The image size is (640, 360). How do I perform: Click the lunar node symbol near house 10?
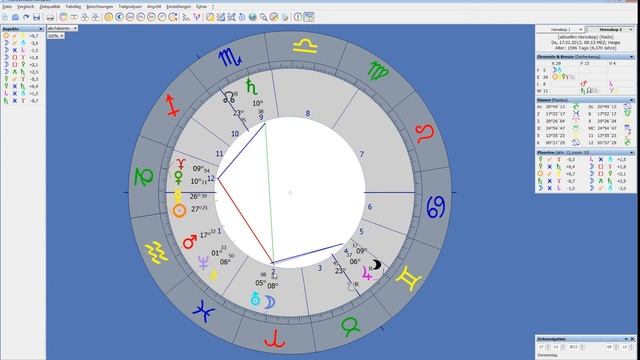[229, 98]
